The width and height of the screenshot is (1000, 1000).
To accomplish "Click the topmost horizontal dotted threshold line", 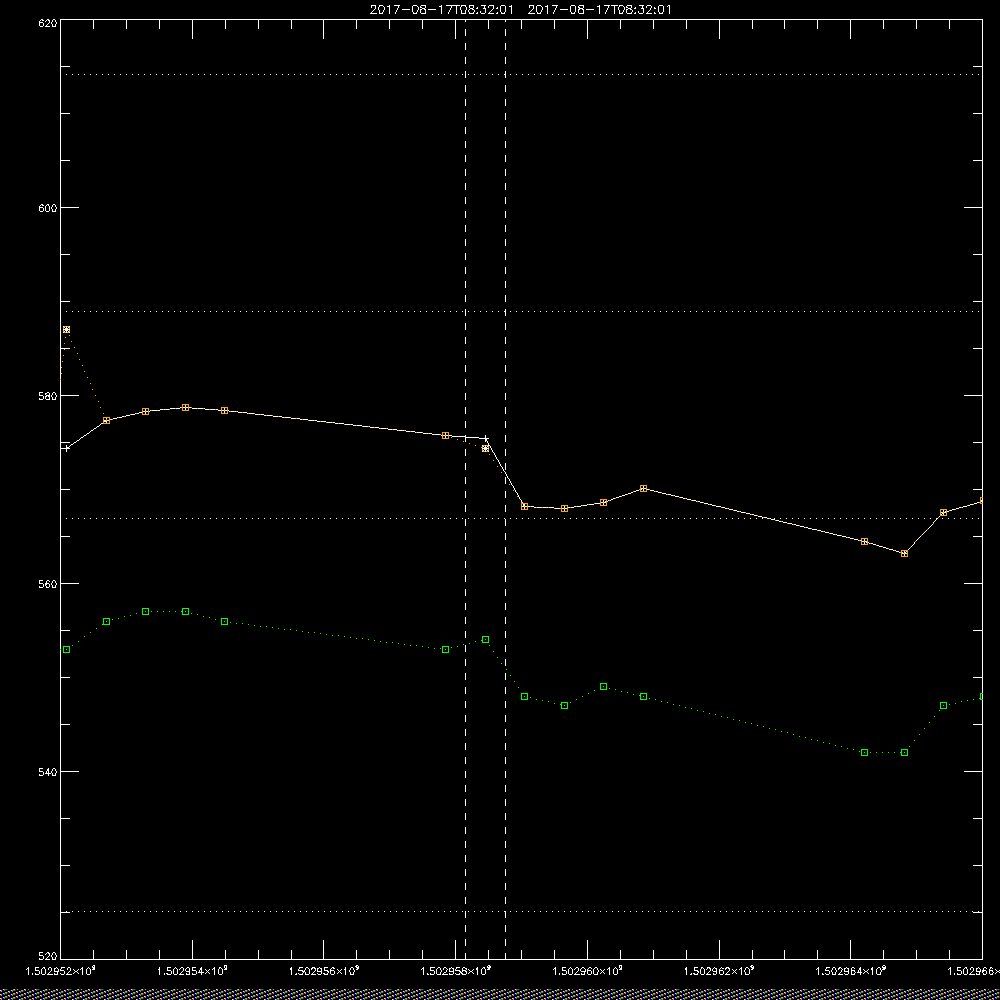I will [x=521, y=75].
